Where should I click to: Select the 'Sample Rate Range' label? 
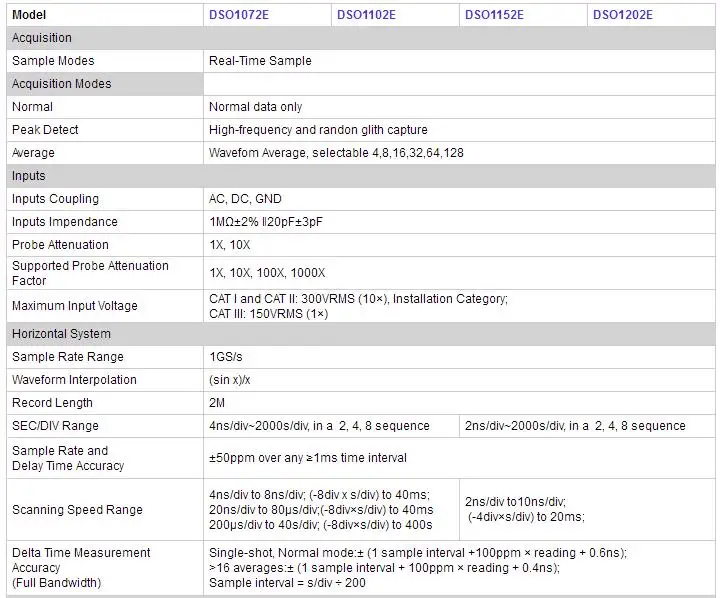click(x=68, y=356)
